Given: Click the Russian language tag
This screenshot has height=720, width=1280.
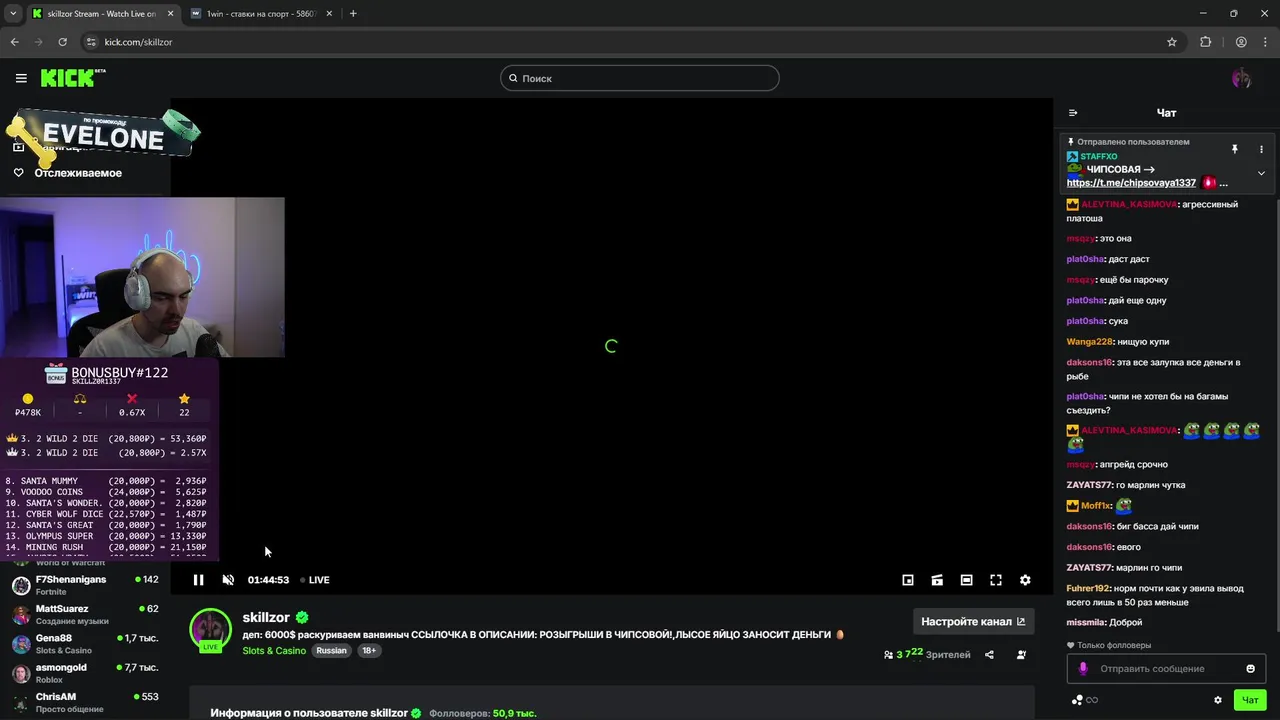Looking at the screenshot, I should pyautogui.click(x=331, y=651).
